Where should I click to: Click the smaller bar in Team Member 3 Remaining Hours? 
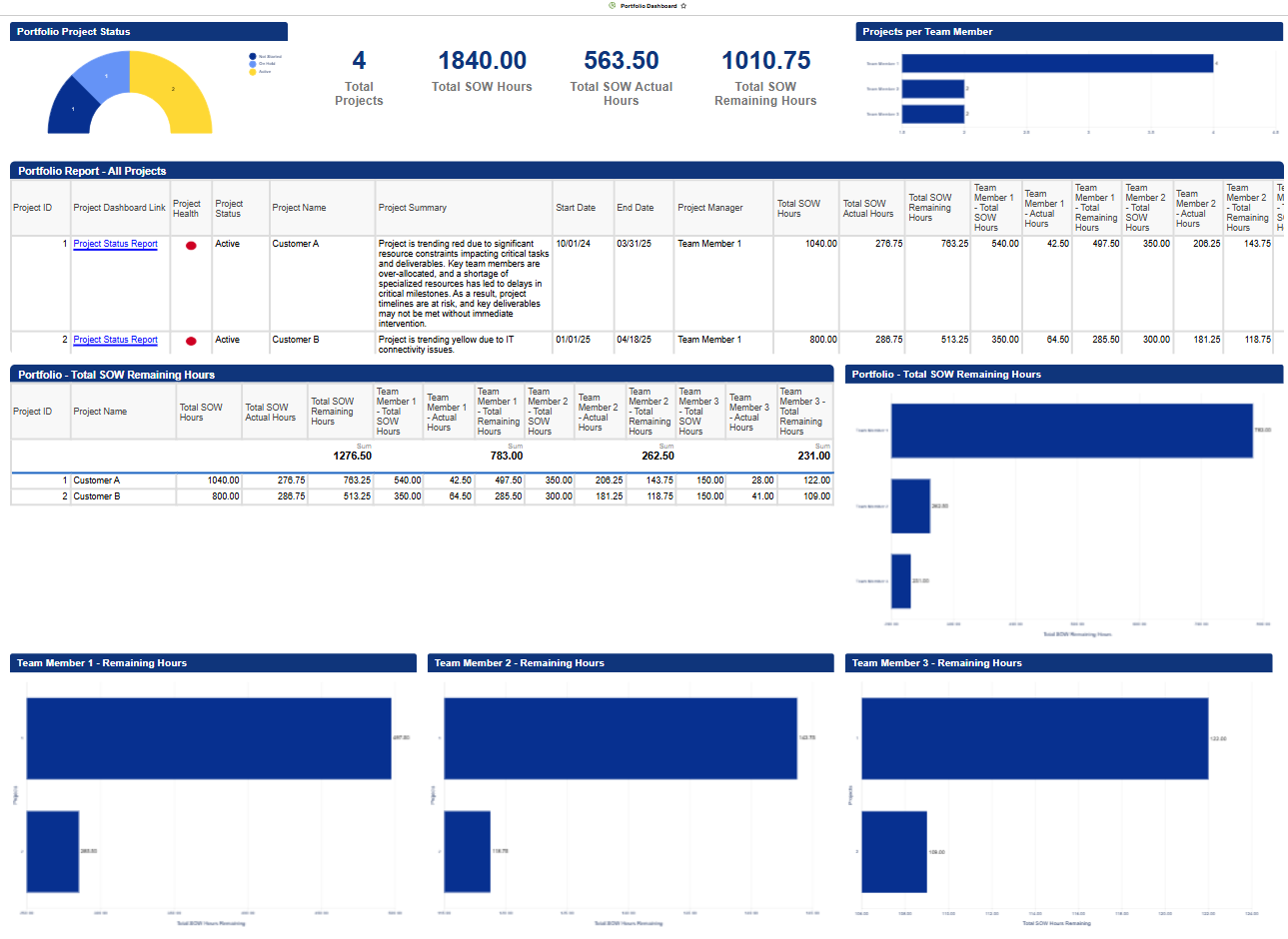coord(893,851)
